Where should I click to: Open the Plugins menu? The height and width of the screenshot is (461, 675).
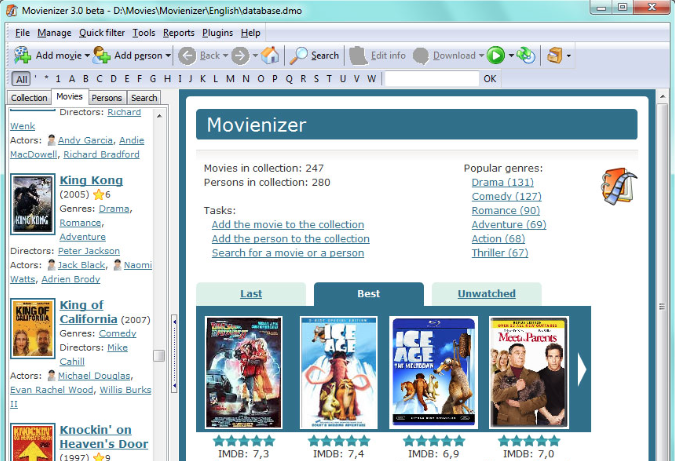pyautogui.click(x=217, y=33)
